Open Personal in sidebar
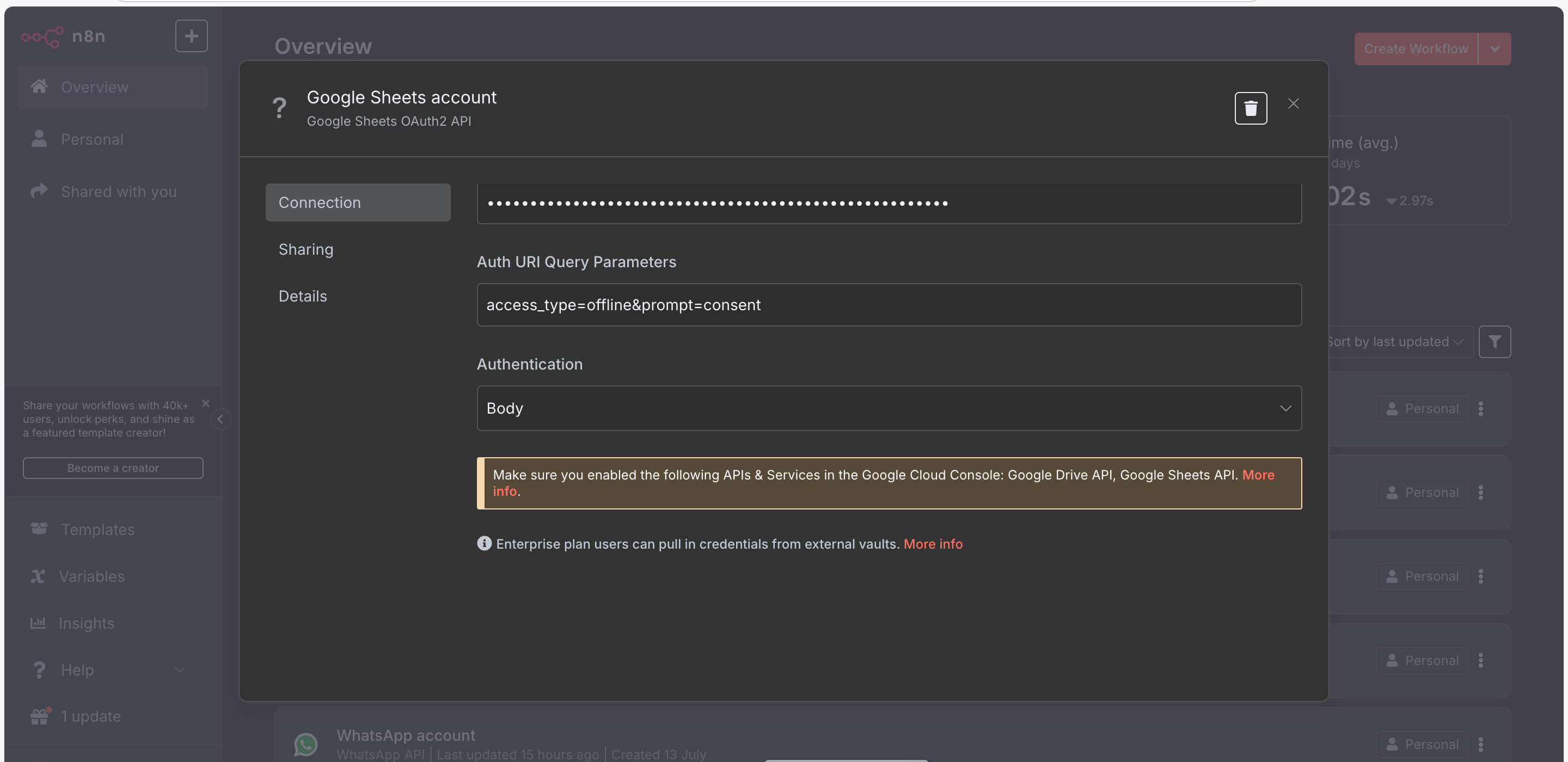The height and width of the screenshot is (762, 1568). [x=113, y=139]
